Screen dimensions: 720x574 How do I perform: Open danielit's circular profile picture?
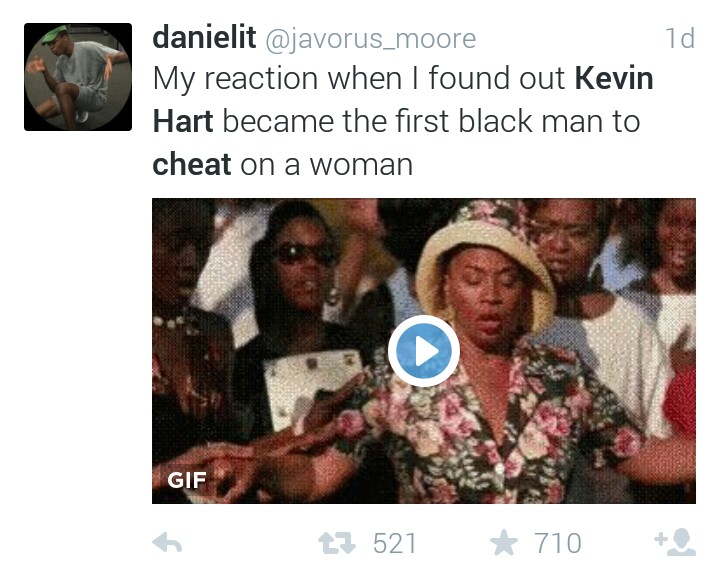pyautogui.click(x=78, y=77)
